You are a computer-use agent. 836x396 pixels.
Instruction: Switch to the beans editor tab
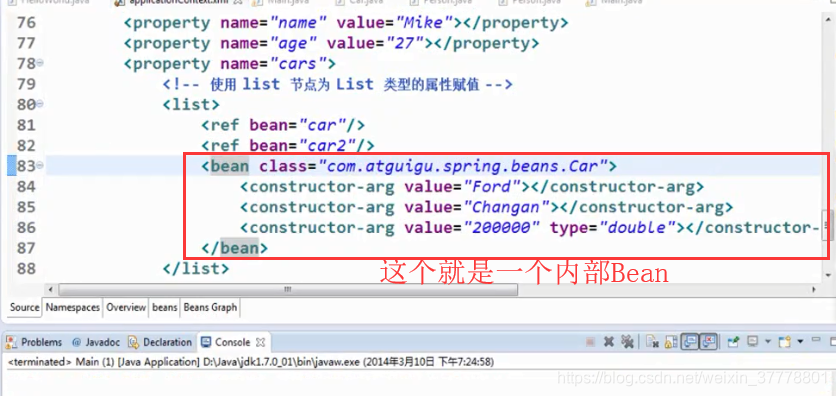click(x=165, y=307)
